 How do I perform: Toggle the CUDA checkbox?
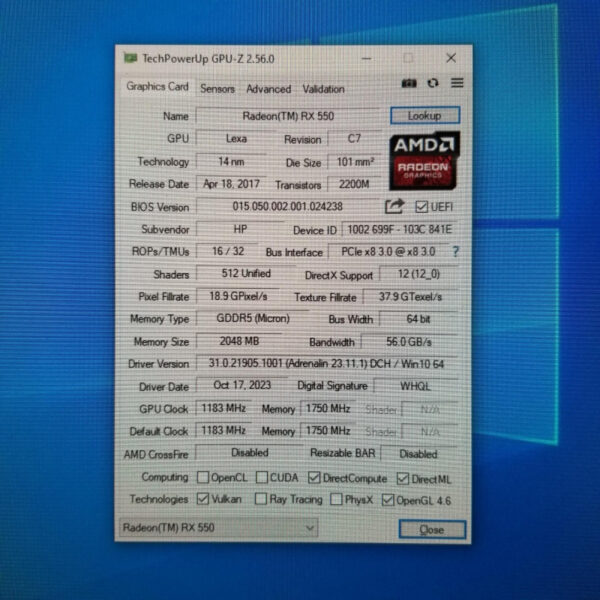(x=262, y=477)
